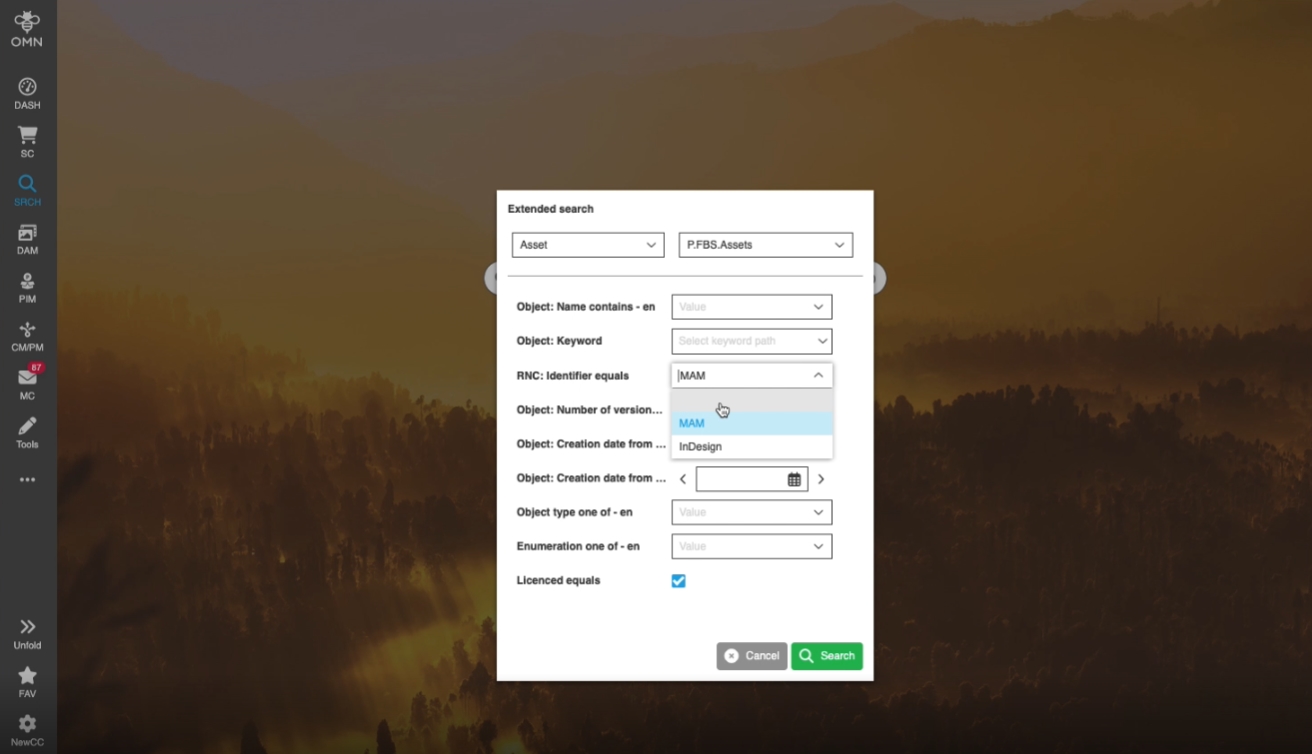Uncheck the Licenced equals checkbox
This screenshot has height=754, width=1312.
pos(679,581)
